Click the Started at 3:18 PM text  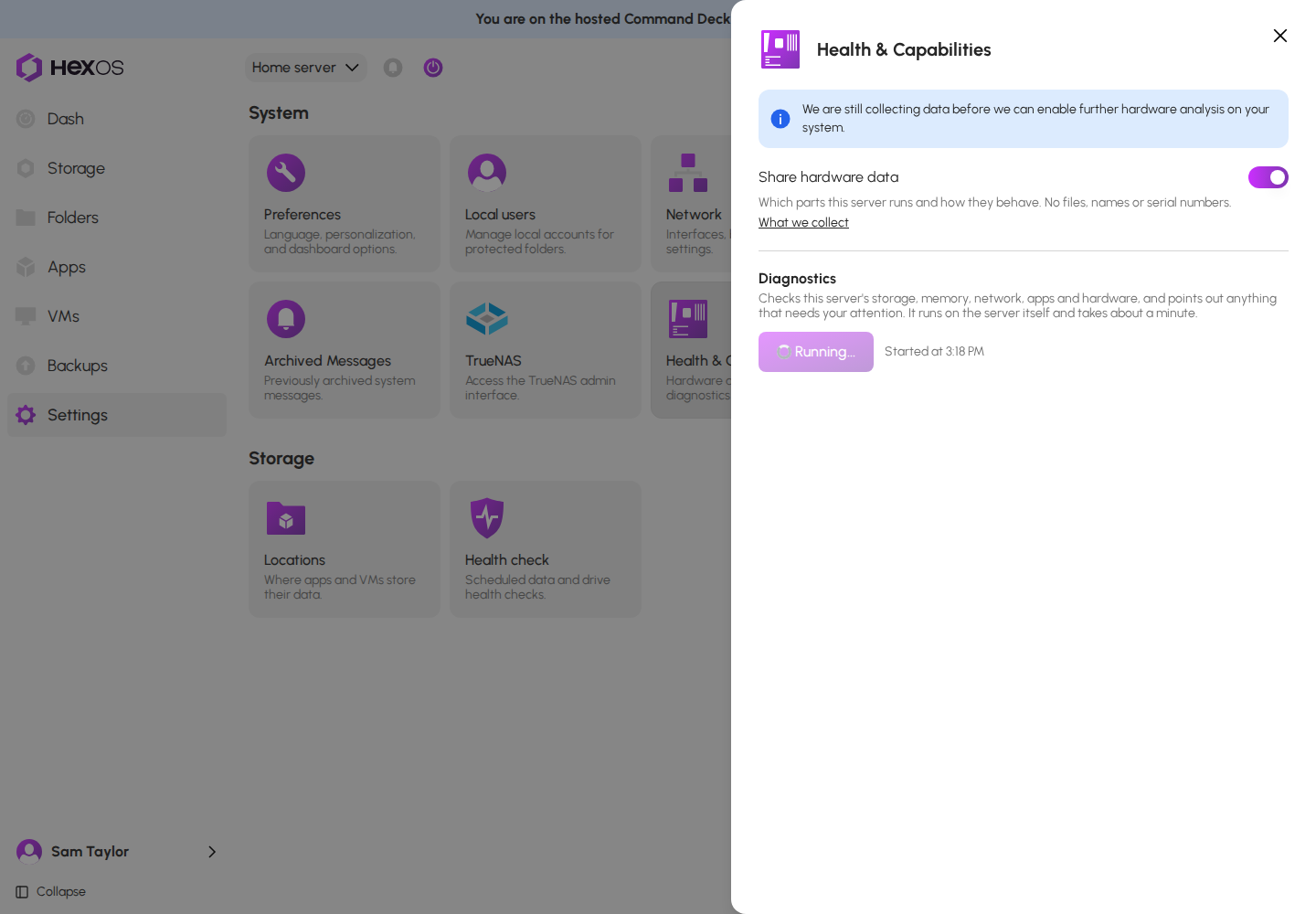tap(934, 352)
